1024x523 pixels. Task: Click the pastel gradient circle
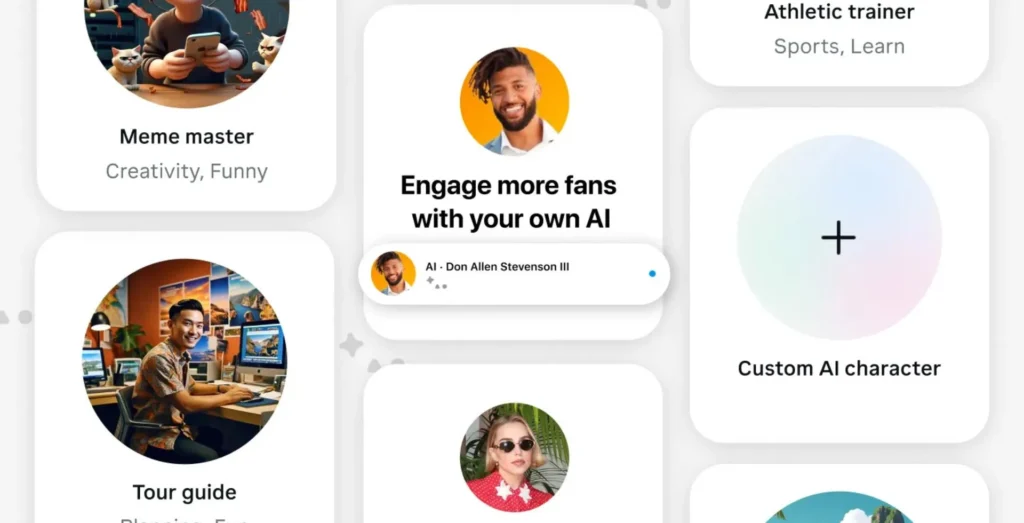pyautogui.click(x=839, y=237)
